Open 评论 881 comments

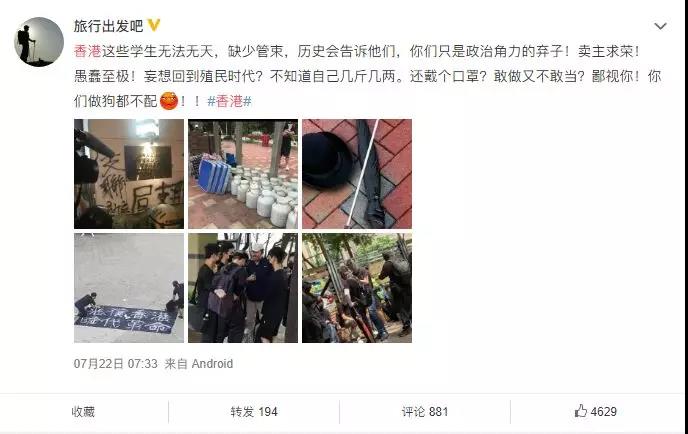pyautogui.click(x=425, y=412)
